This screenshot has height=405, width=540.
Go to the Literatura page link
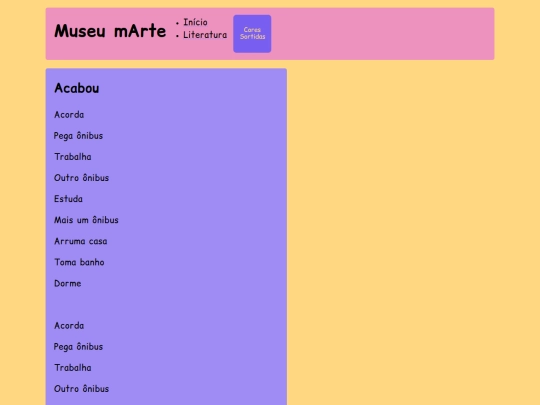tap(205, 35)
